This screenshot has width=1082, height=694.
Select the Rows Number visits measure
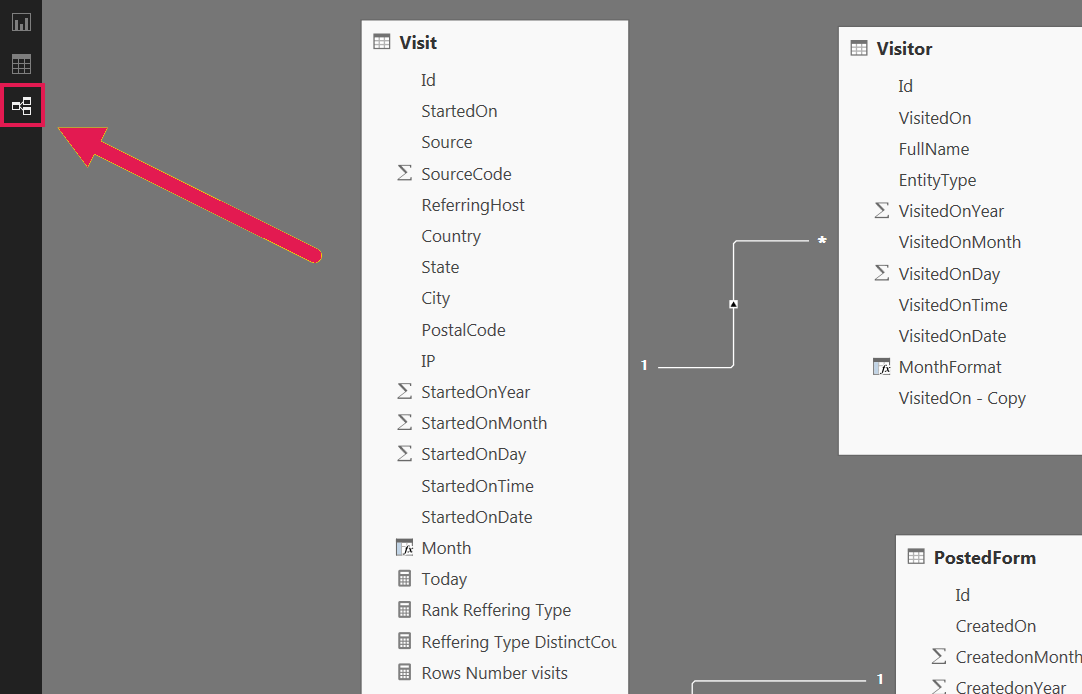(495, 673)
